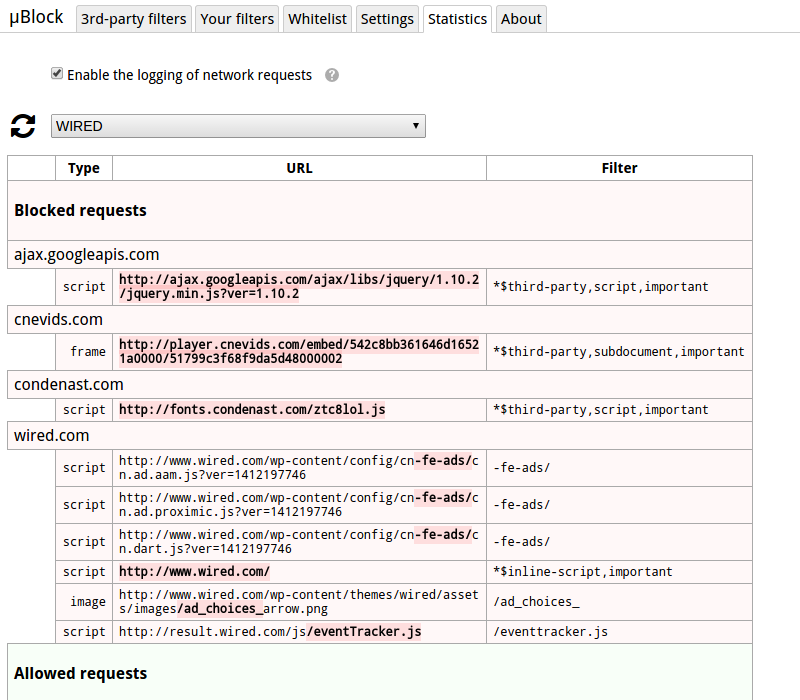Viewport: 800px width, 700px height.
Task: Open the Settings tab
Action: coord(387,19)
